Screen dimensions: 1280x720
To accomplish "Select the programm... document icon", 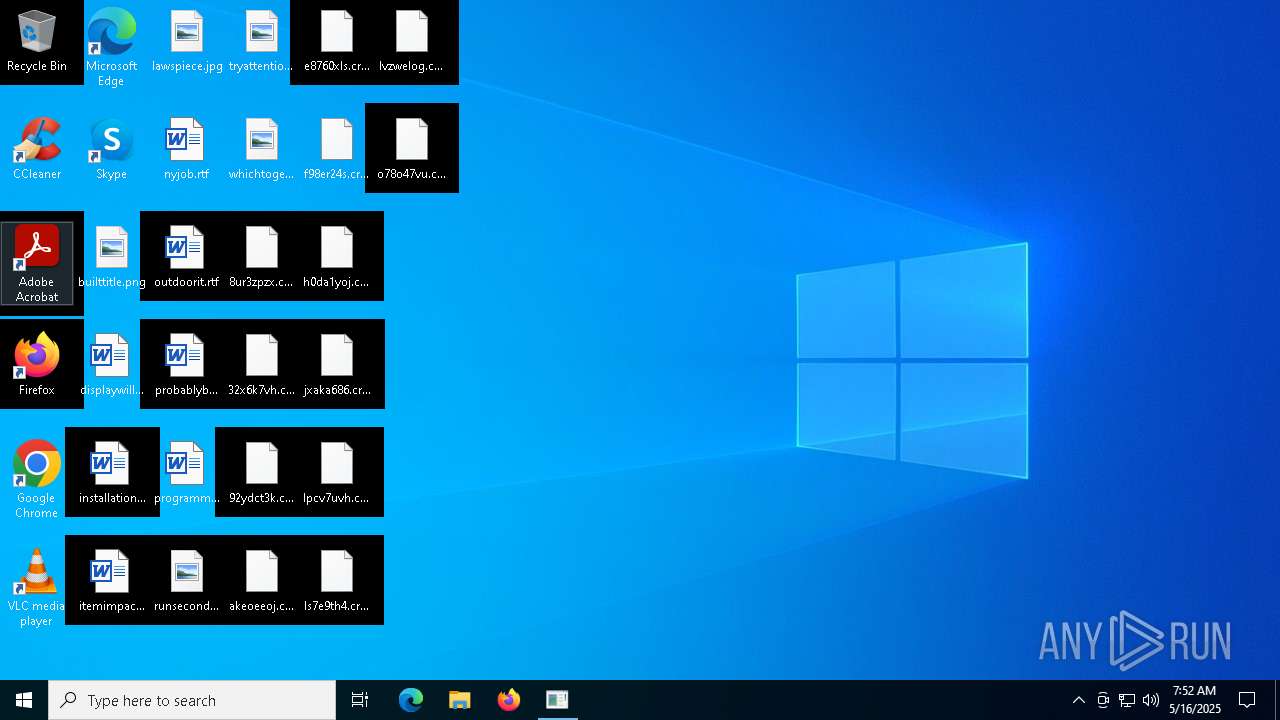I will (x=187, y=474).
